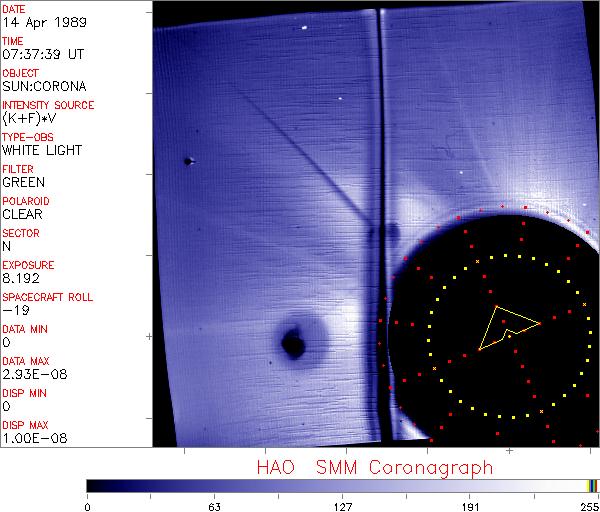Viewport: 600px width, 512px height.
Task: Click the EXPOSURE value 8.192
Action: click(x=21, y=278)
